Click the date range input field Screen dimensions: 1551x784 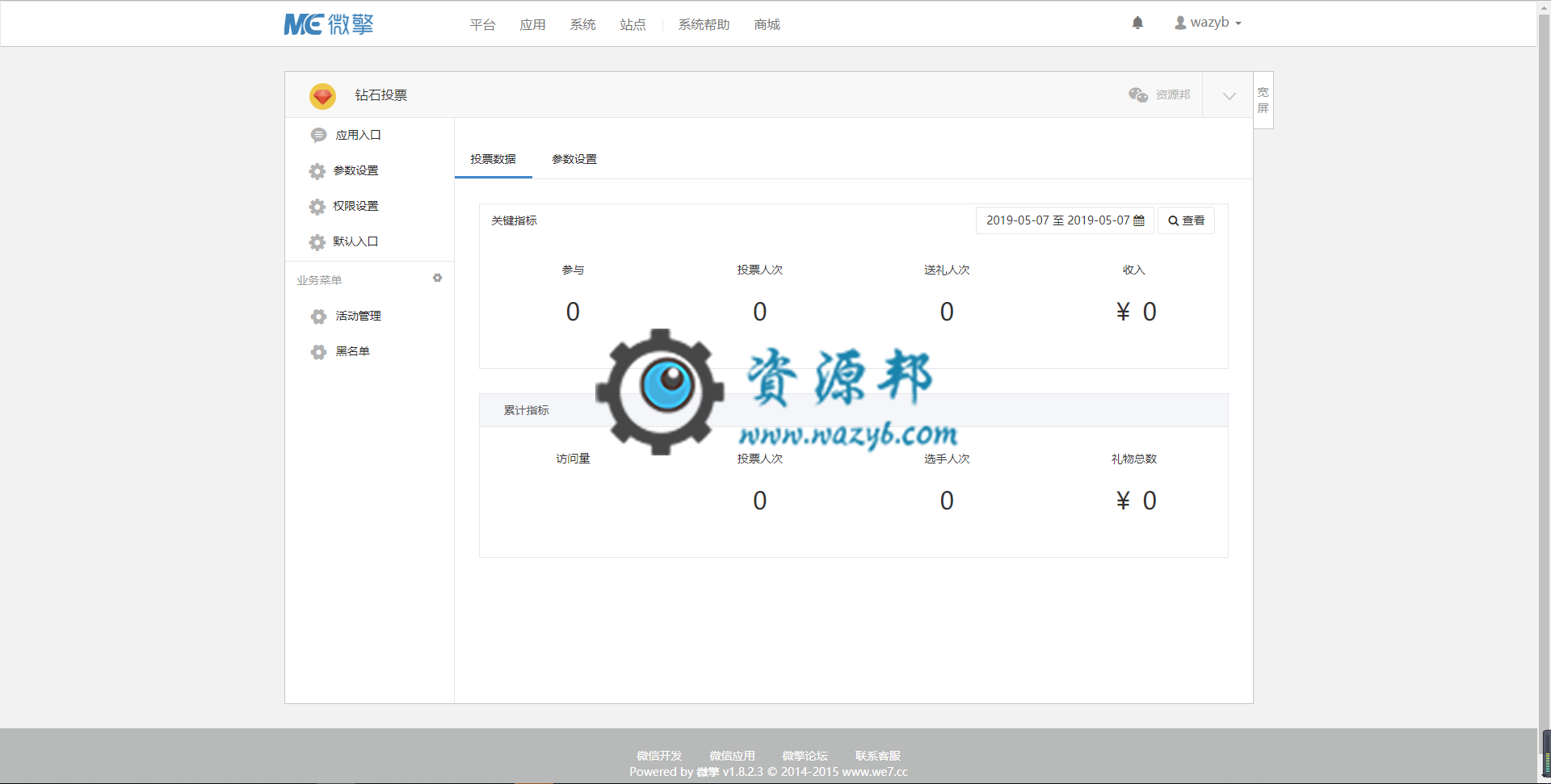[x=1065, y=220]
